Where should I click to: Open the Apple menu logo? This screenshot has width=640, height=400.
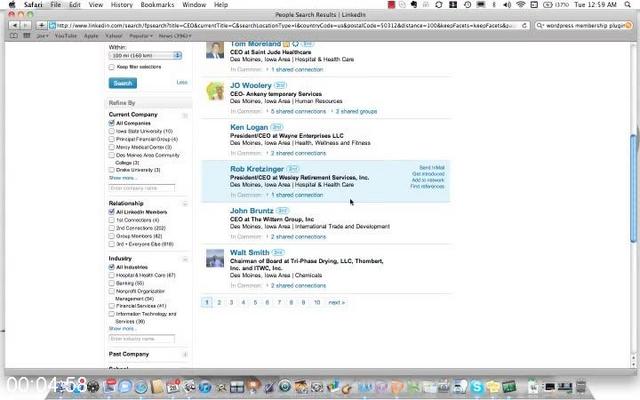(12, 5)
